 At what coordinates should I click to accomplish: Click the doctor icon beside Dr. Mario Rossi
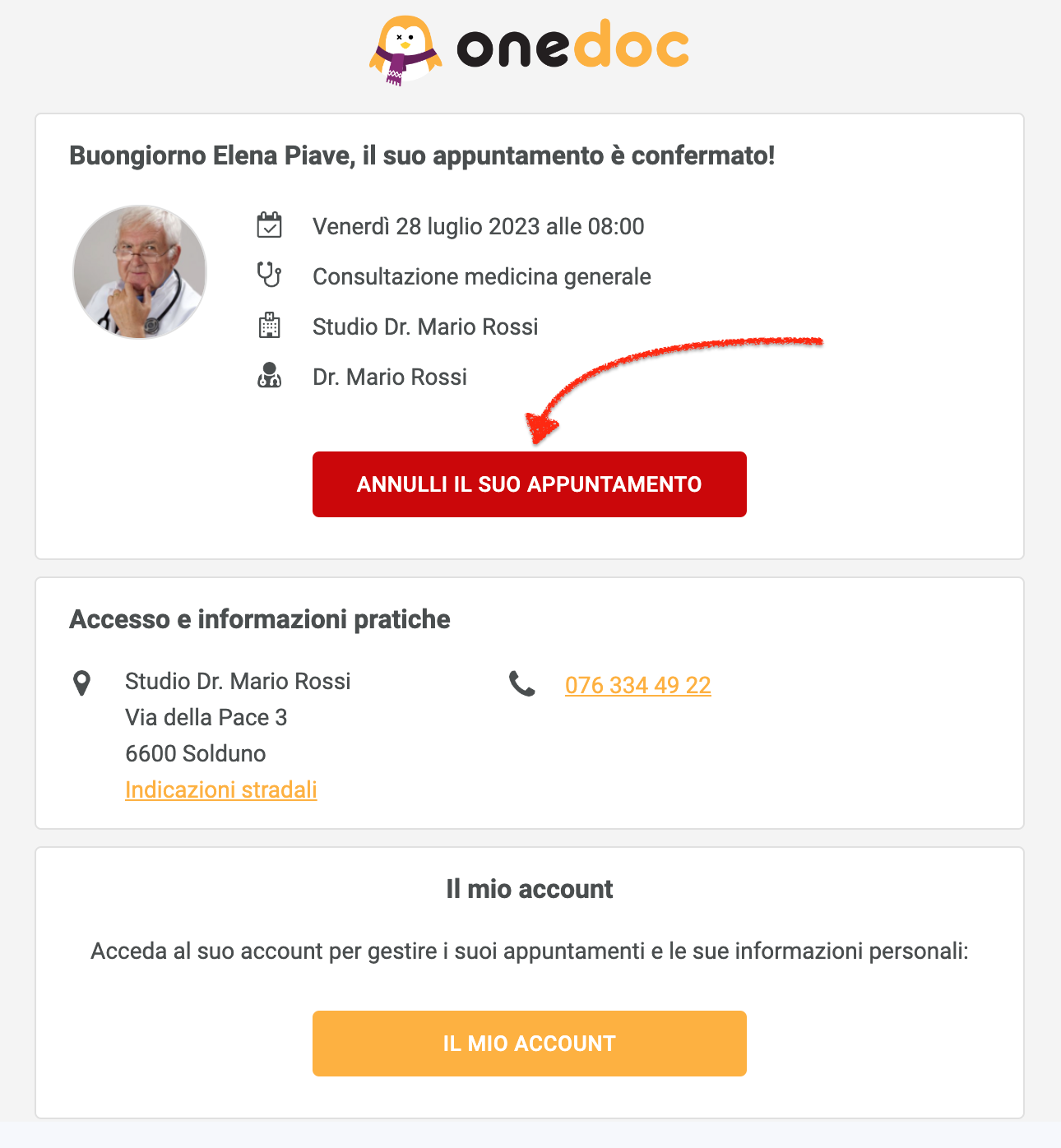[x=269, y=376]
